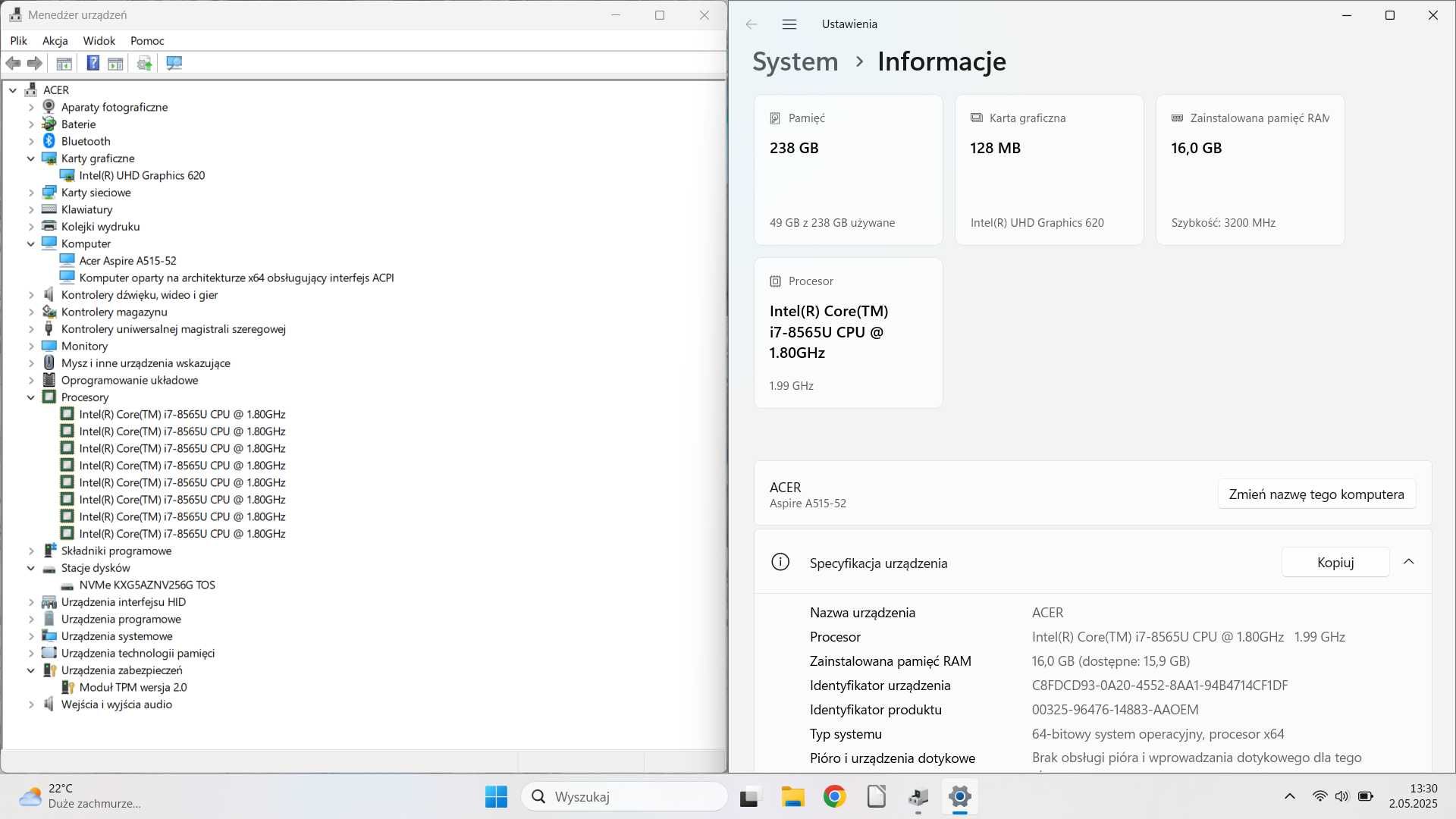
Task: Click the Help icon in Device Manager toolbar
Action: 93,64
